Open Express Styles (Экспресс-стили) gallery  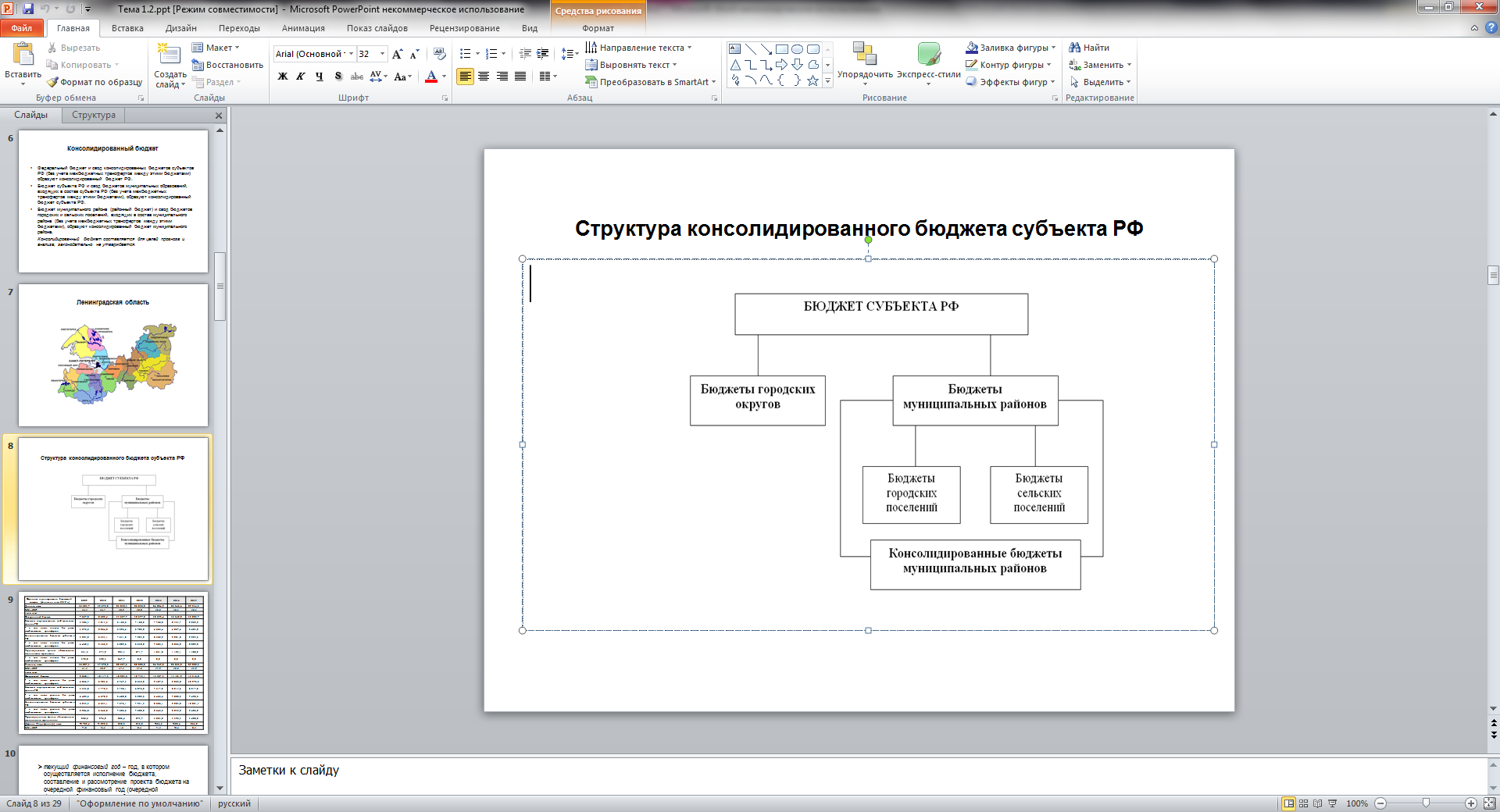click(x=929, y=62)
